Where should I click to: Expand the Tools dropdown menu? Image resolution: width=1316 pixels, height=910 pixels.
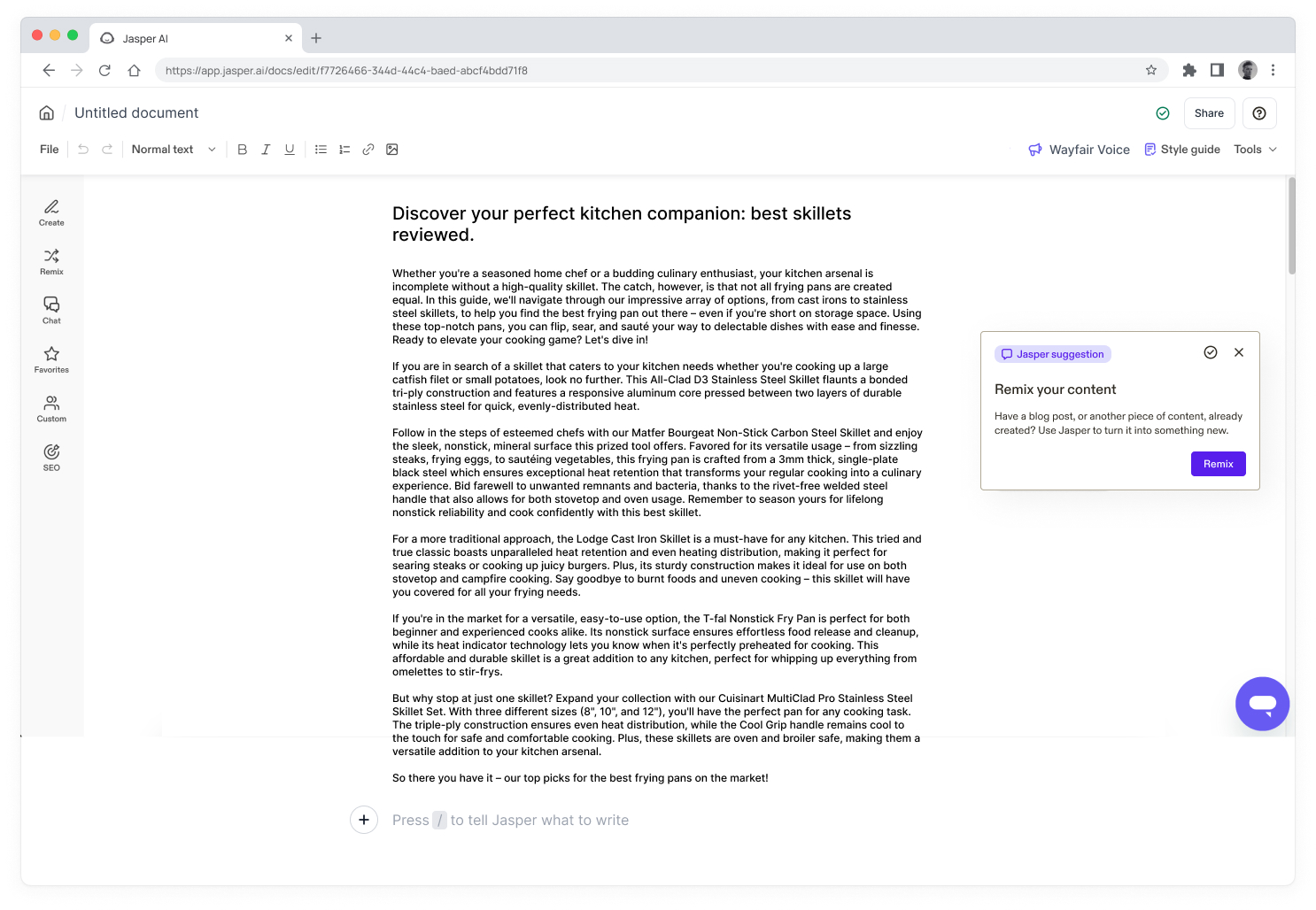click(x=1255, y=150)
